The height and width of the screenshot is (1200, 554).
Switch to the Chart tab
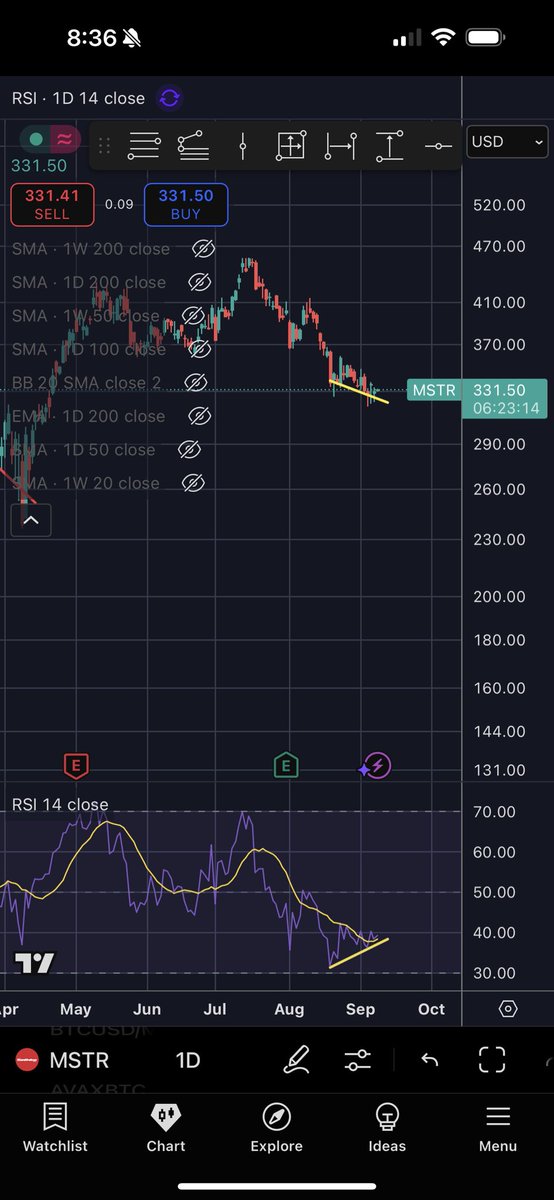[166, 1128]
